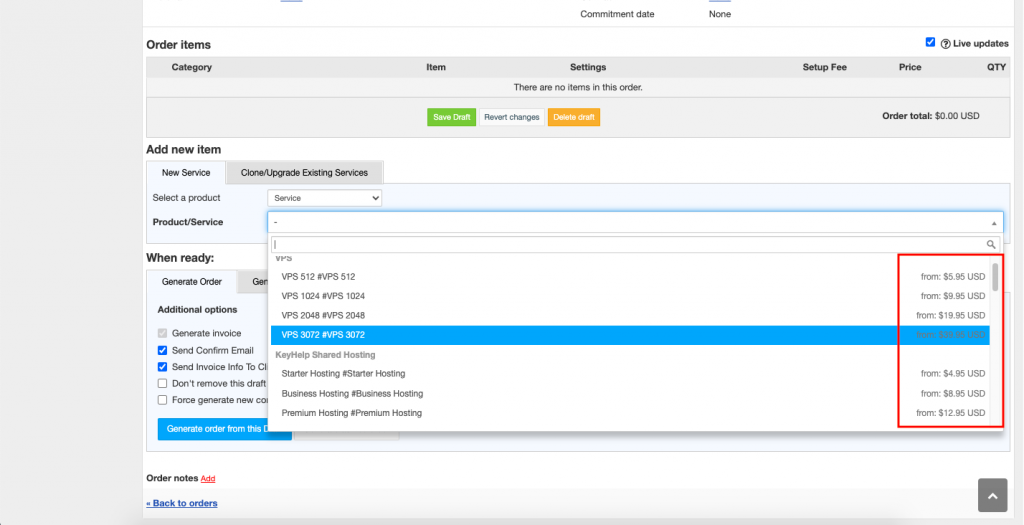Click the Save Draft button
The image size is (1024, 525).
click(x=451, y=117)
